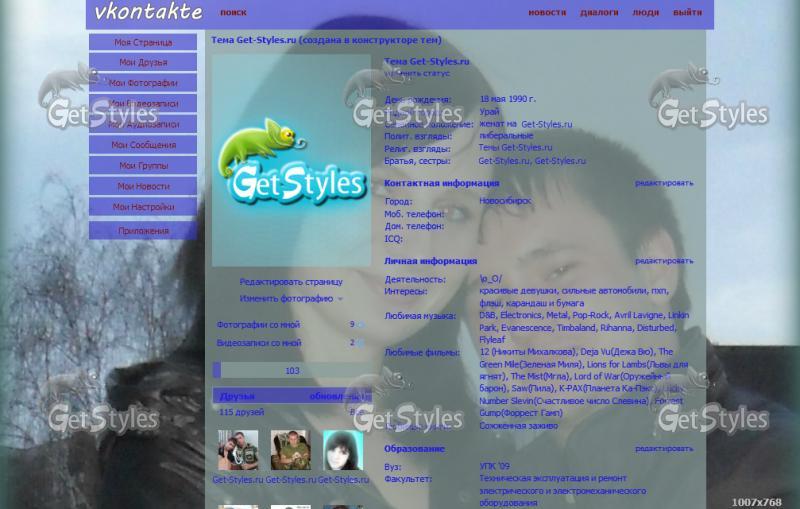Click the Личная информация section heading
Viewport: 800px width, 509px height.
[x=430, y=261]
